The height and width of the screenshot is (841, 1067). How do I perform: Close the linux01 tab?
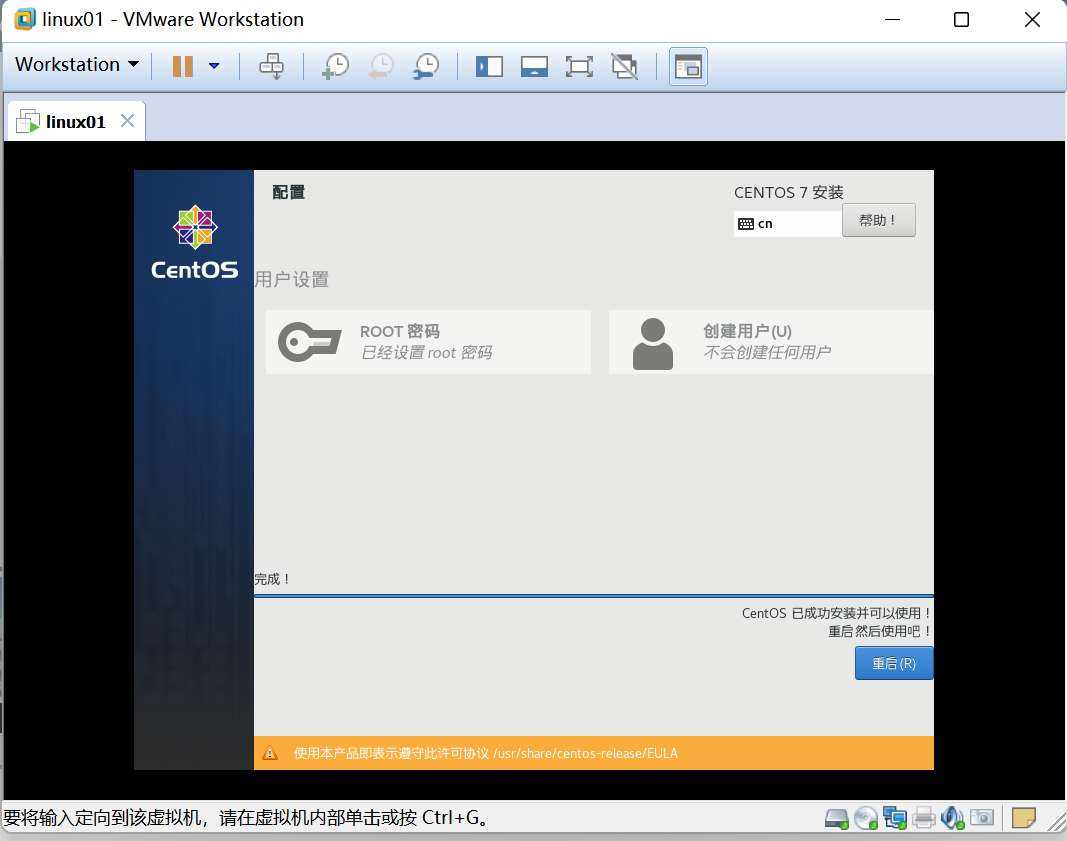click(x=127, y=120)
